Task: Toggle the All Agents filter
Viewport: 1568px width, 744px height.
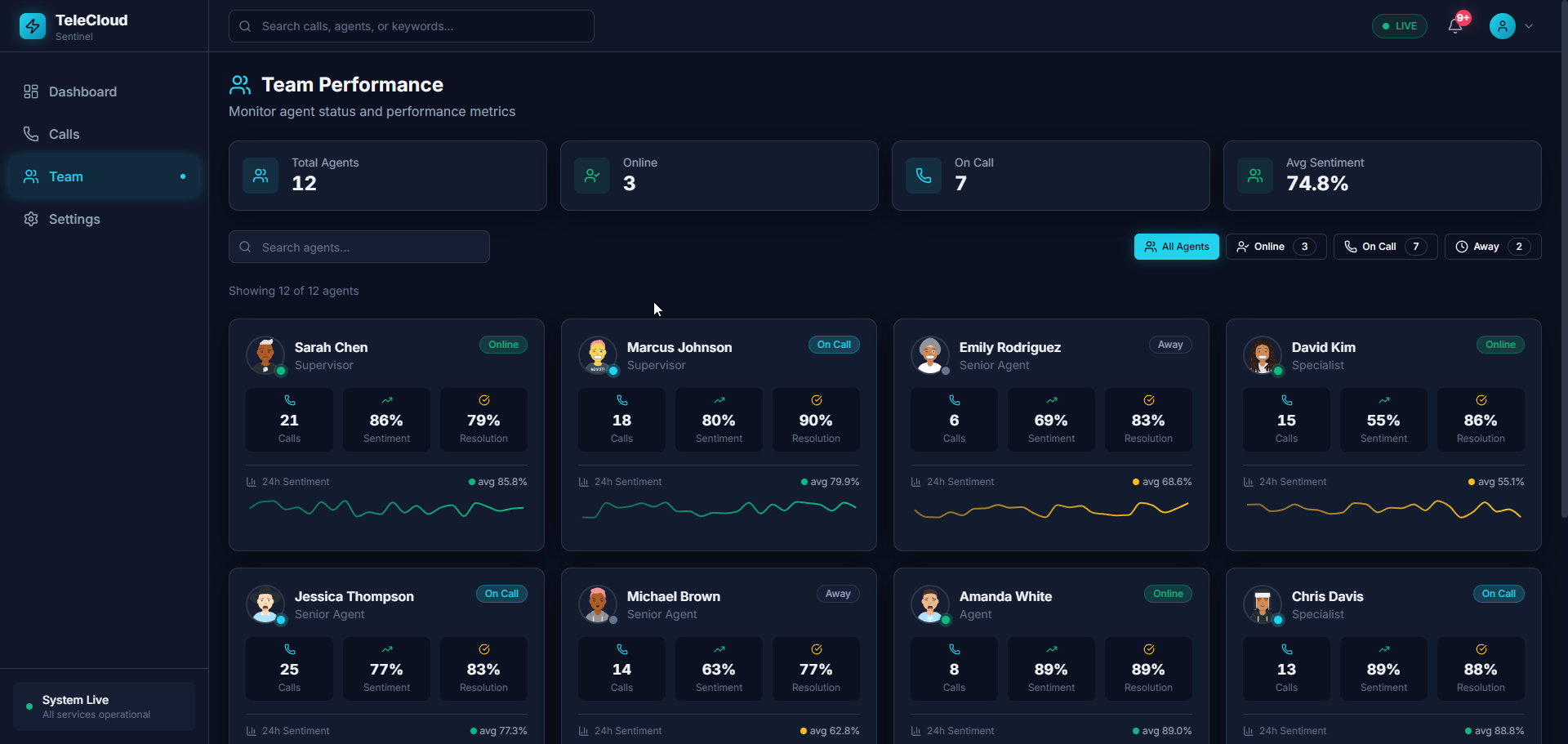Action: click(x=1176, y=247)
